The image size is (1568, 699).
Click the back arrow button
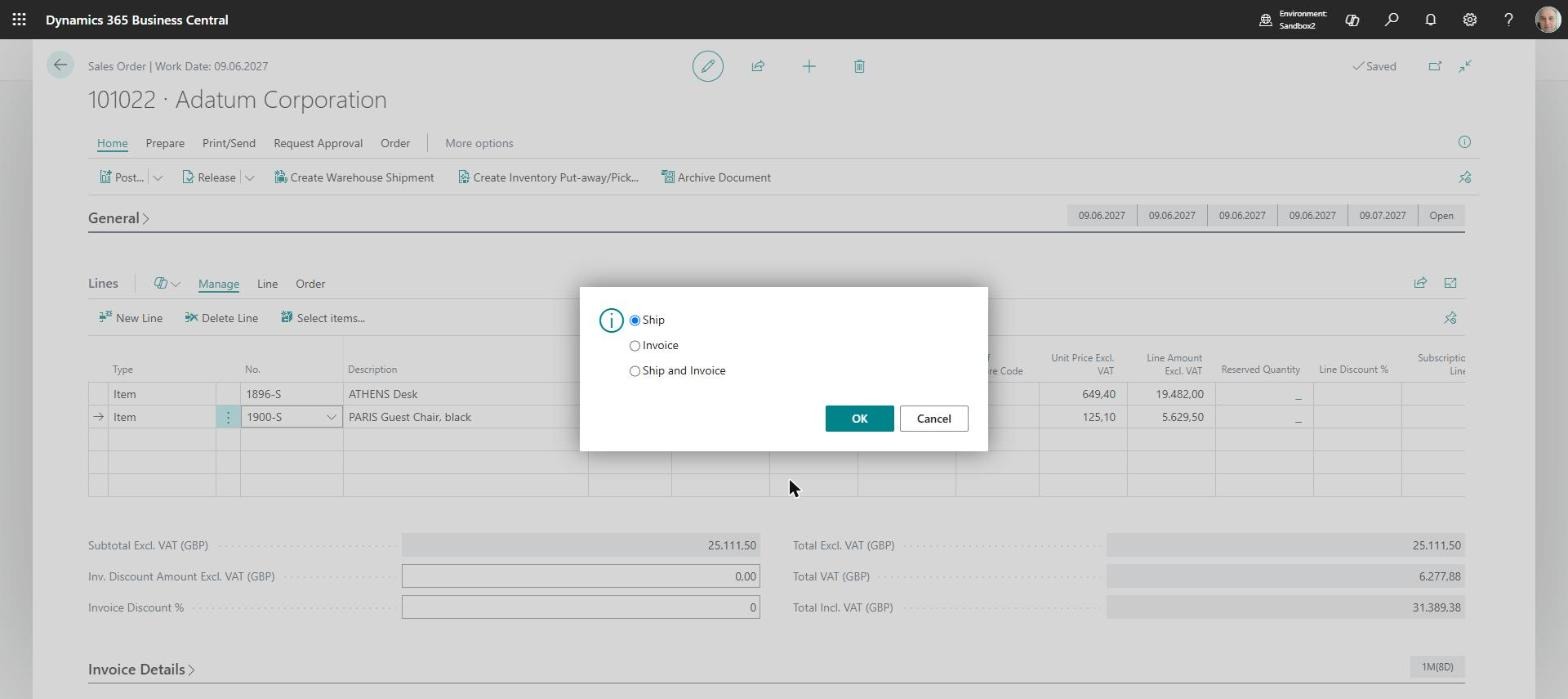(x=60, y=65)
